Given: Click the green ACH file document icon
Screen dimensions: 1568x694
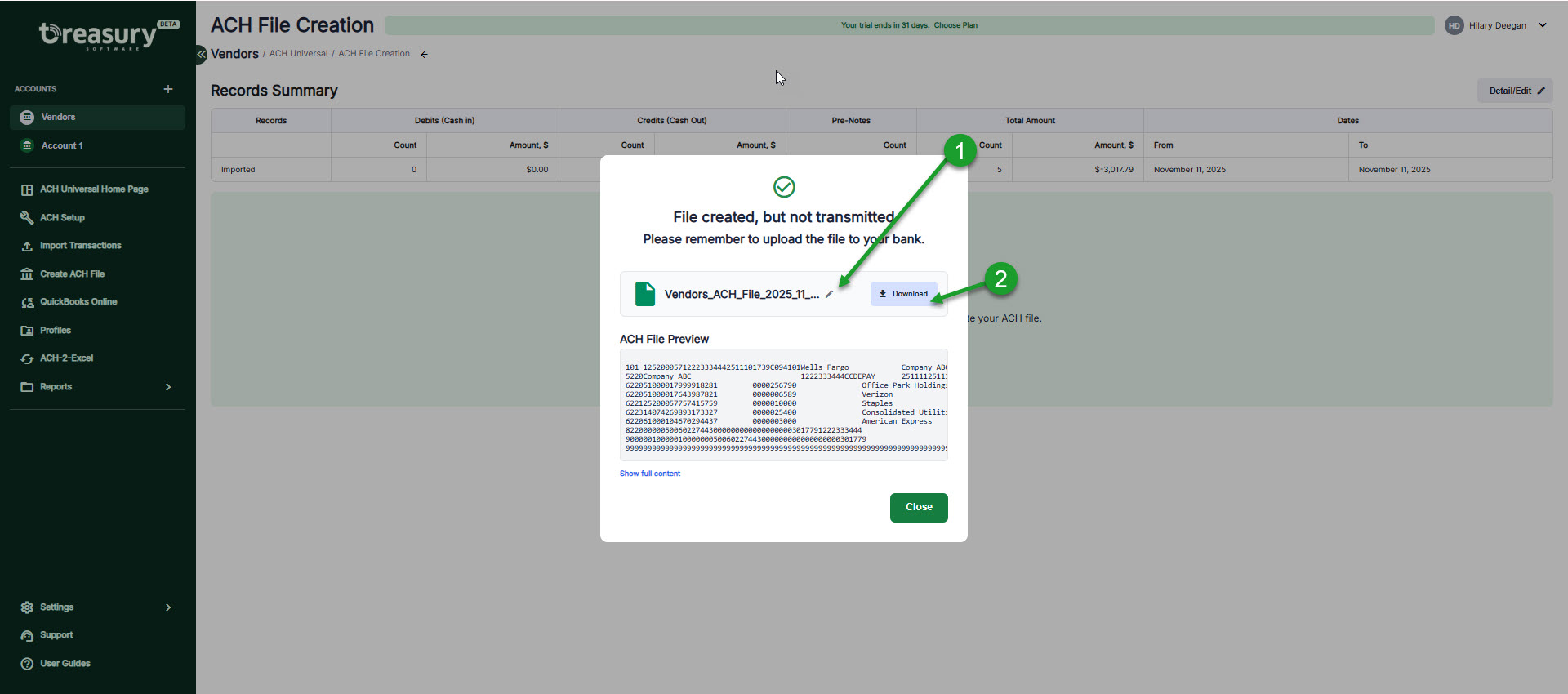Looking at the screenshot, I should (x=645, y=294).
